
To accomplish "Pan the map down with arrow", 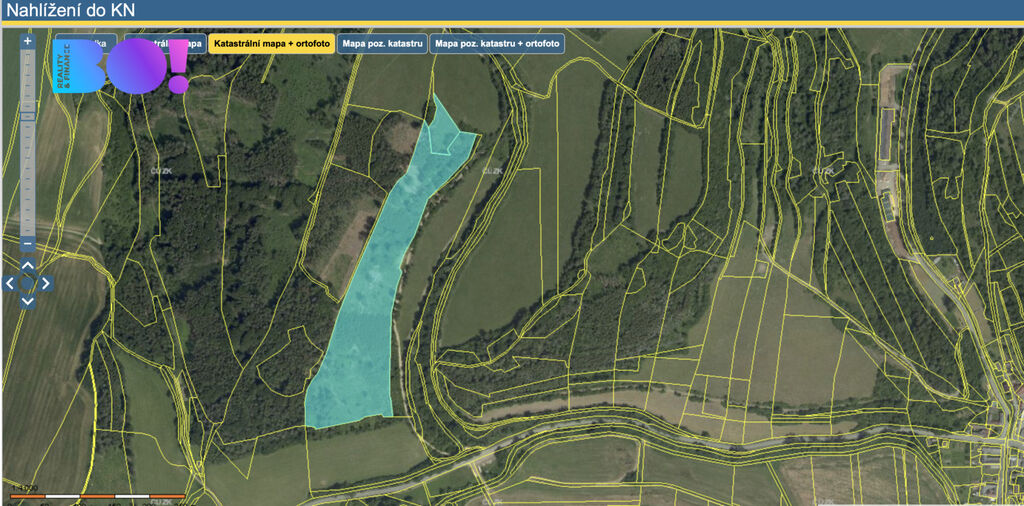I will click(x=28, y=300).
